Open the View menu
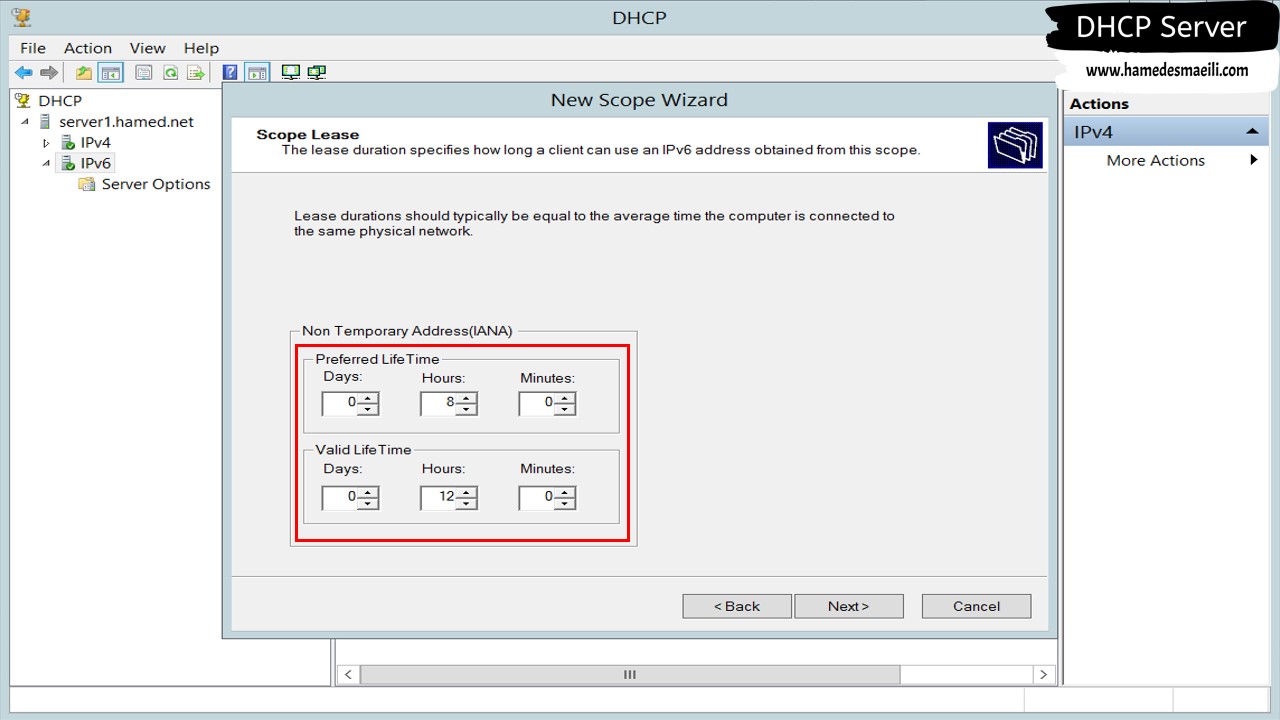Screen dimensions: 1280x720 [x=147, y=48]
